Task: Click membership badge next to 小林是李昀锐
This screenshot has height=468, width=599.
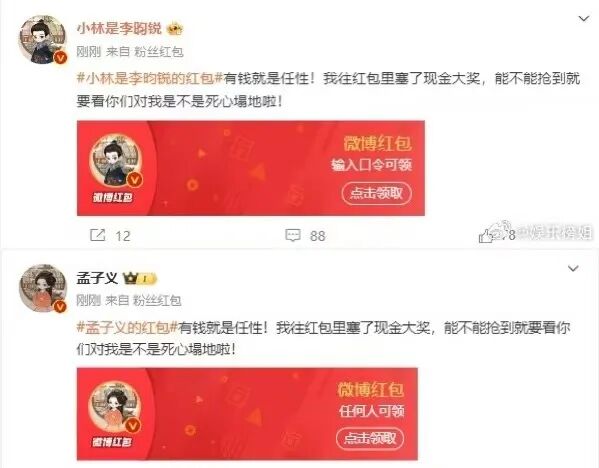Action: [175, 29]
